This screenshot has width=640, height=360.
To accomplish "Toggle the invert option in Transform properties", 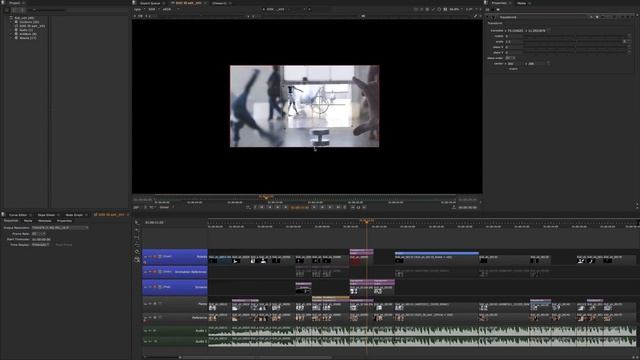I will tap(513, 69).
